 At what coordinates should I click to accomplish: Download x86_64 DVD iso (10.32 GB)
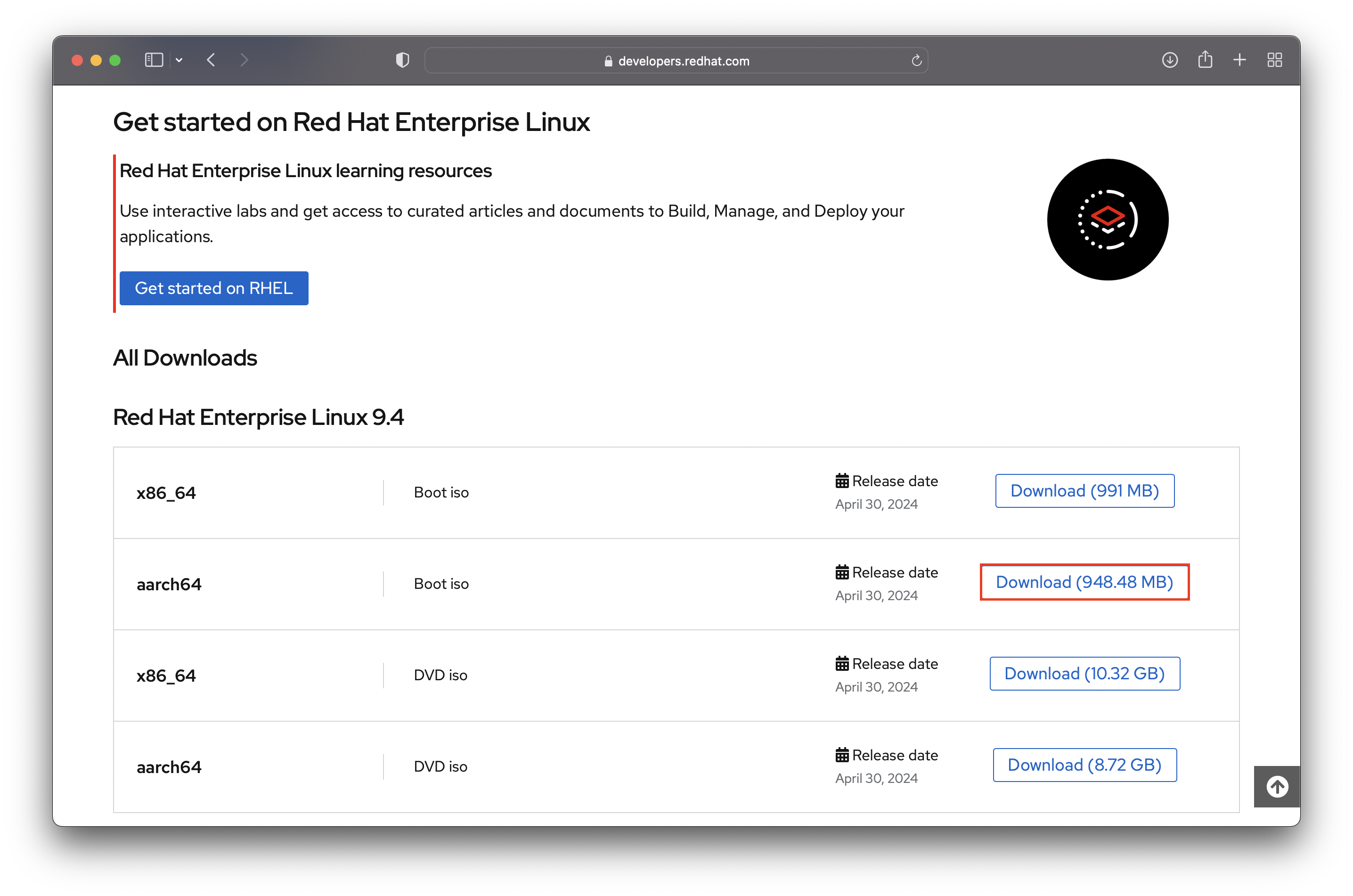coord(1084,674)
